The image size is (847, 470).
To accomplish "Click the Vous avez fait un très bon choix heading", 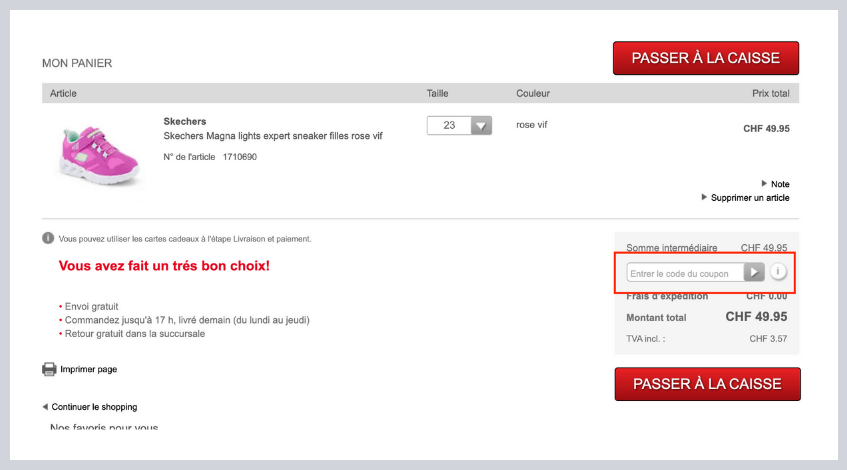I will point(164,266).
